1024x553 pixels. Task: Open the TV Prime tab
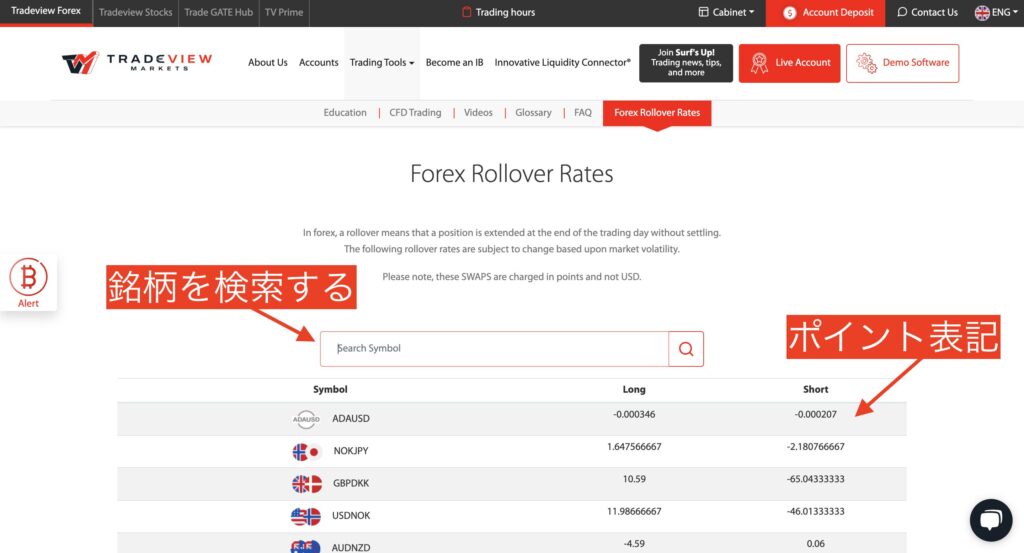[x=283, y=12]
